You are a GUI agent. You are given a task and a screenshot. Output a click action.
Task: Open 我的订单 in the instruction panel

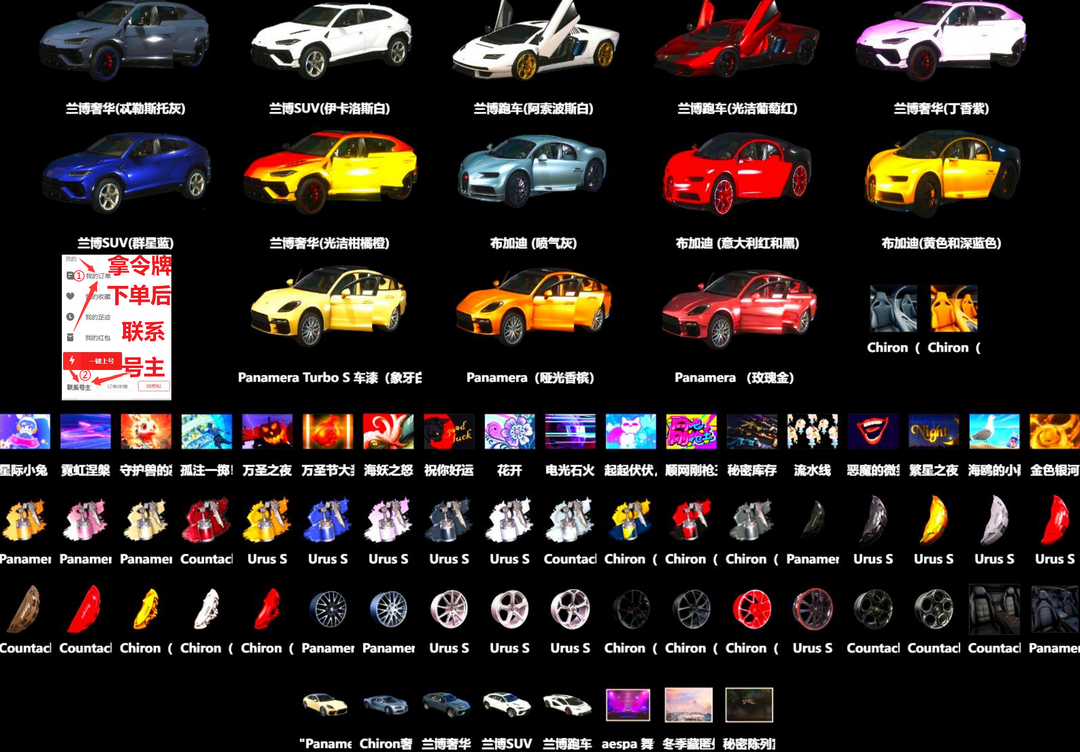tap(97, 276)
